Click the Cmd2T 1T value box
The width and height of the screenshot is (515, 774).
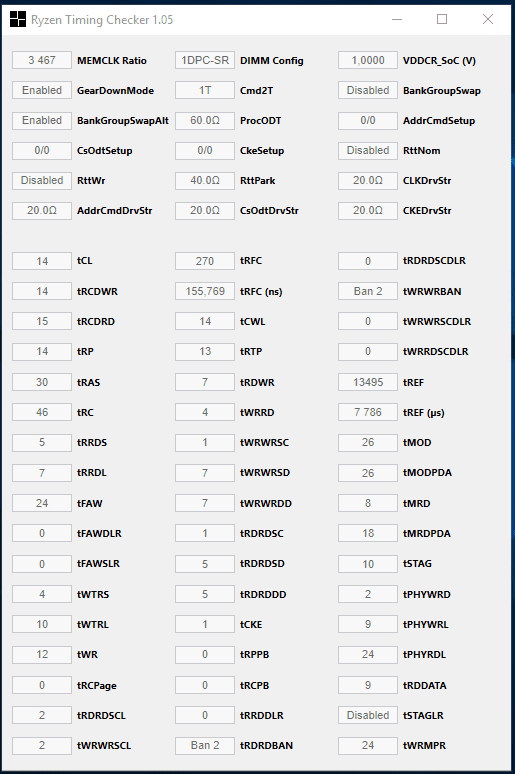(x=205, y=90)
